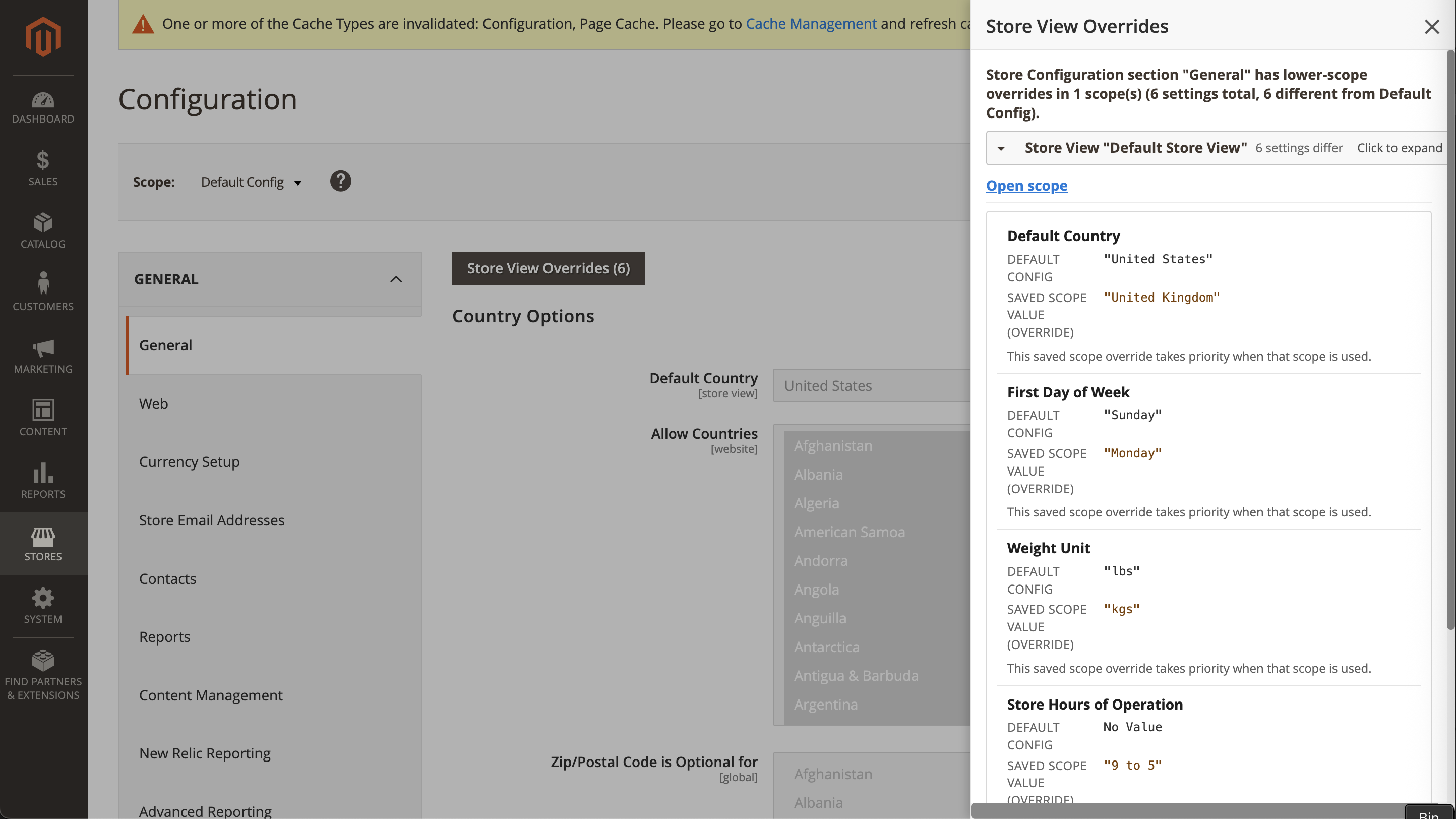Select Andorra in Allow Countries list

coord(877,561)
